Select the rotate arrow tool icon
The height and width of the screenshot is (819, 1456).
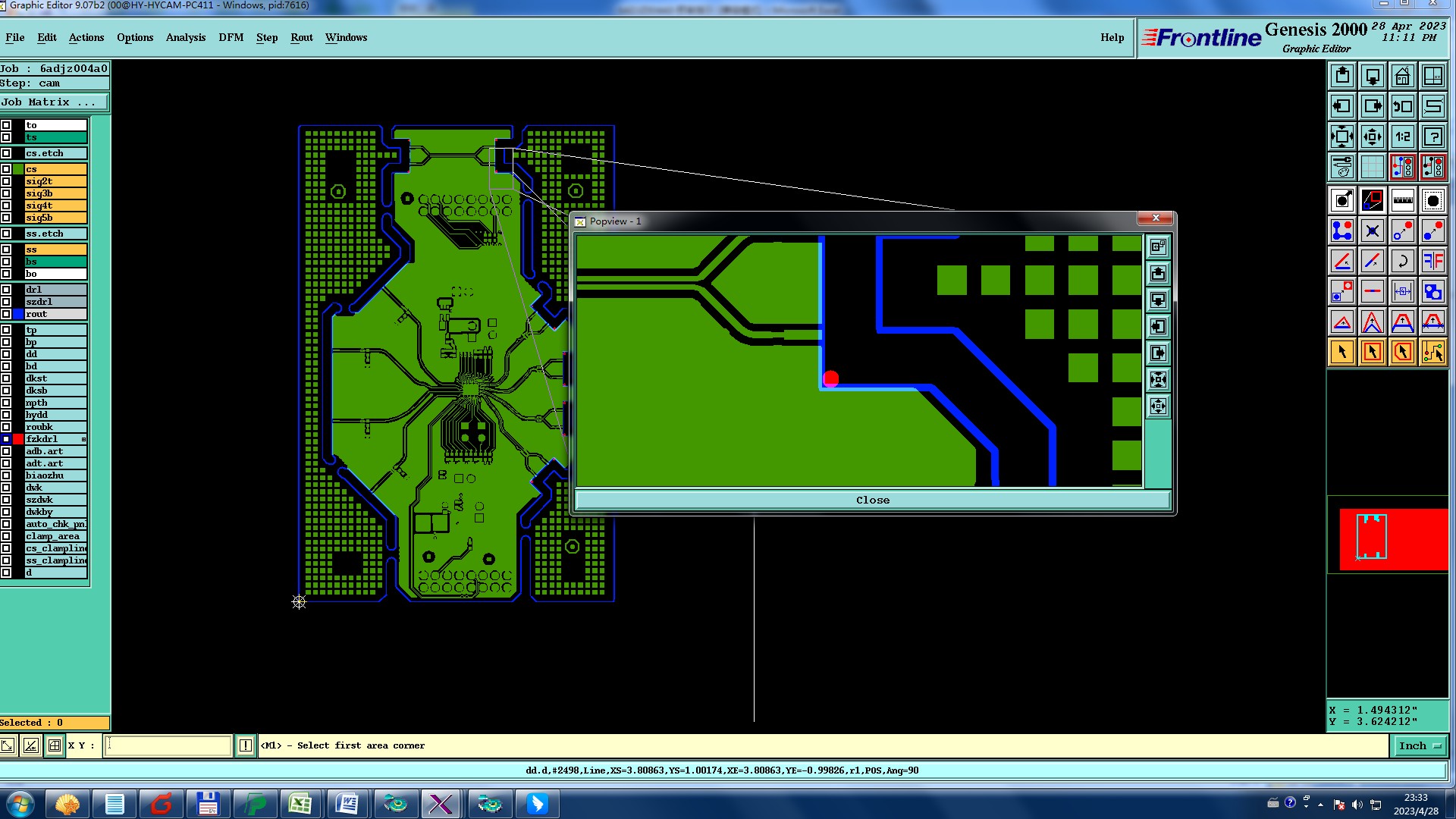tap(1402, 262)
